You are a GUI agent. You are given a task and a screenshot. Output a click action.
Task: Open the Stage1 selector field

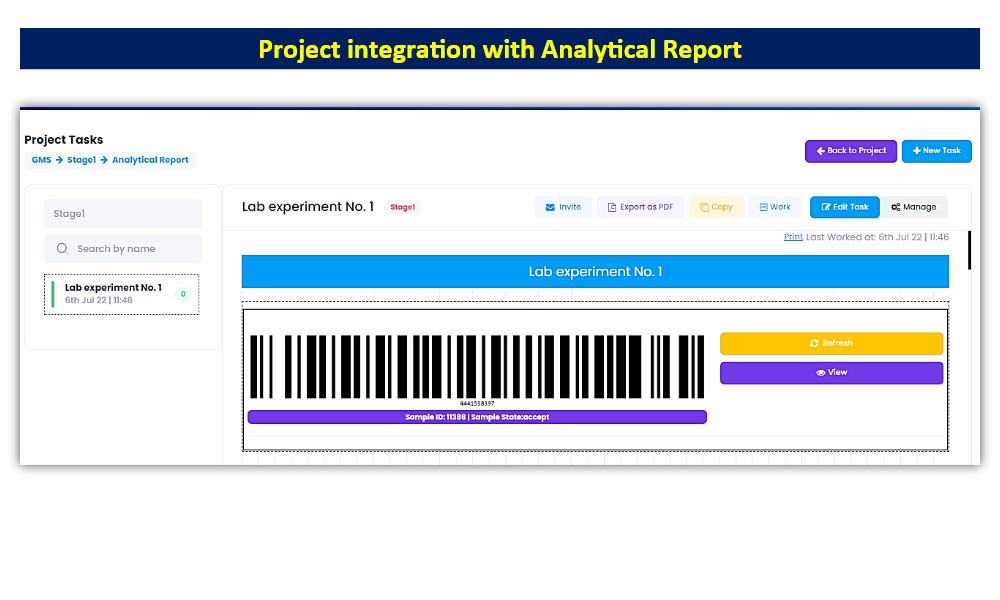pyautogui.click(x=123, y=214)
